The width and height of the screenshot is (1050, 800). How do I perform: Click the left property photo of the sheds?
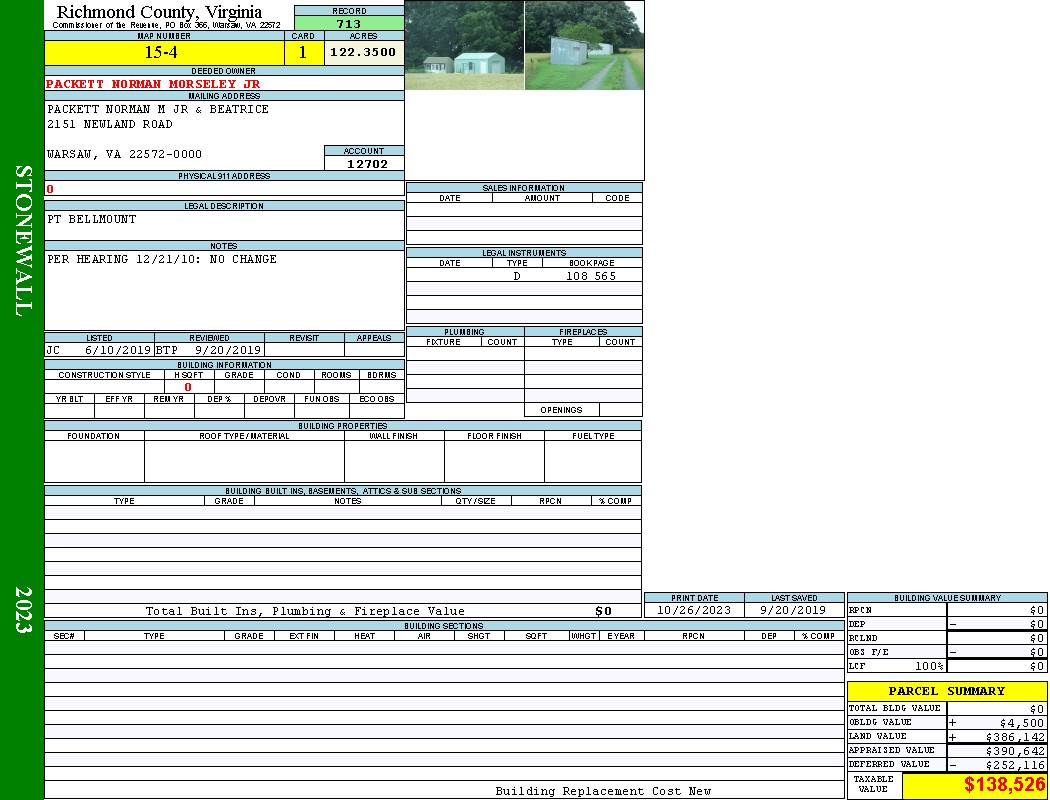click(464, 46)
